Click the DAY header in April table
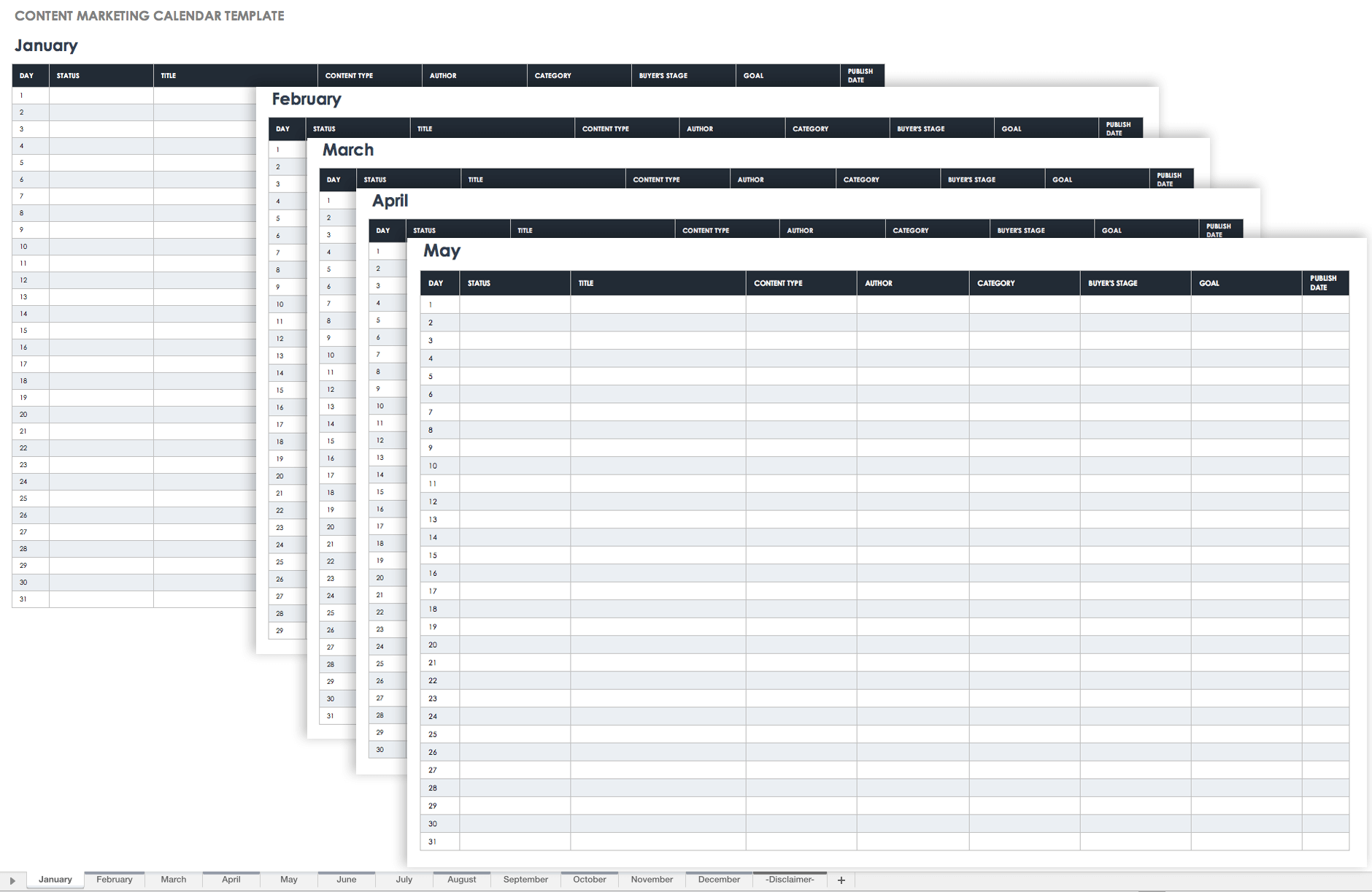Screen dimensions: 1372x892 coord(387,230)
